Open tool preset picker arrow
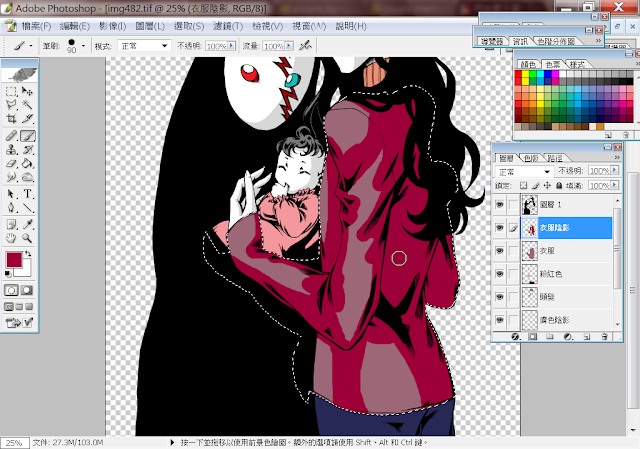Image resolution: width=640 pixels, height=449 pixels. (31, 46)
